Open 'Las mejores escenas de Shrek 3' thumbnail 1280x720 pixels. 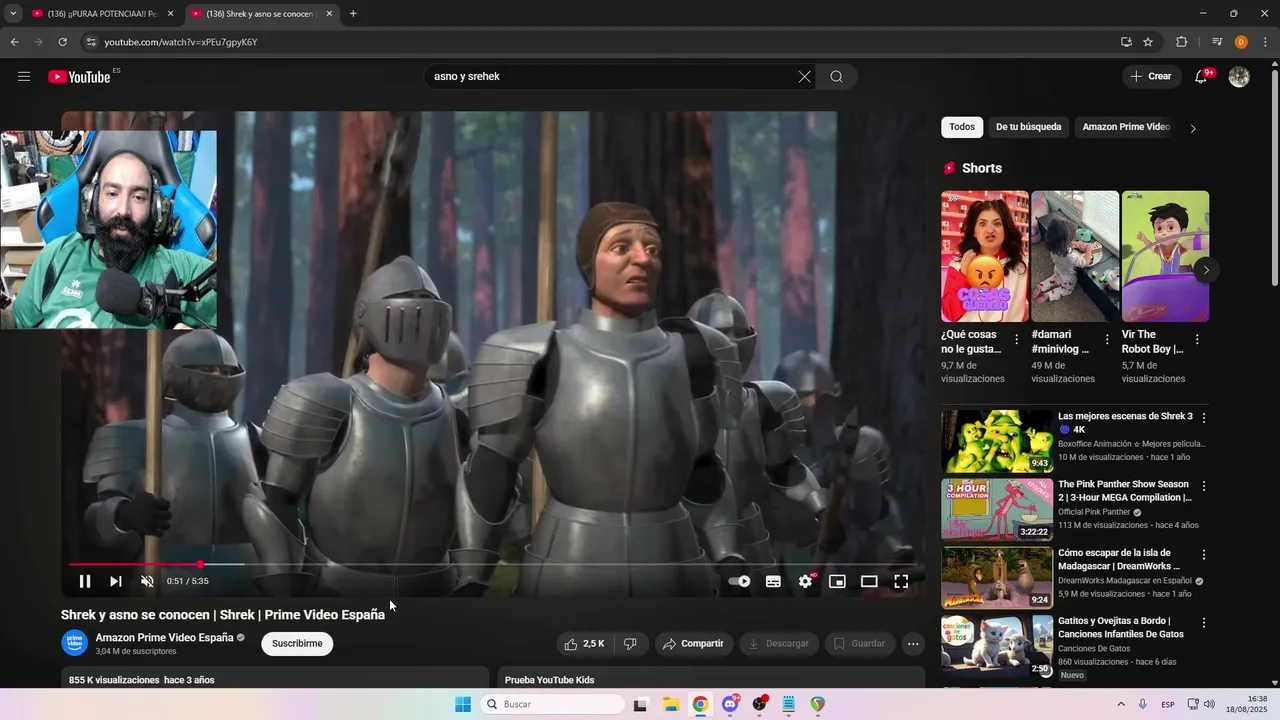[x=997, y=441]
